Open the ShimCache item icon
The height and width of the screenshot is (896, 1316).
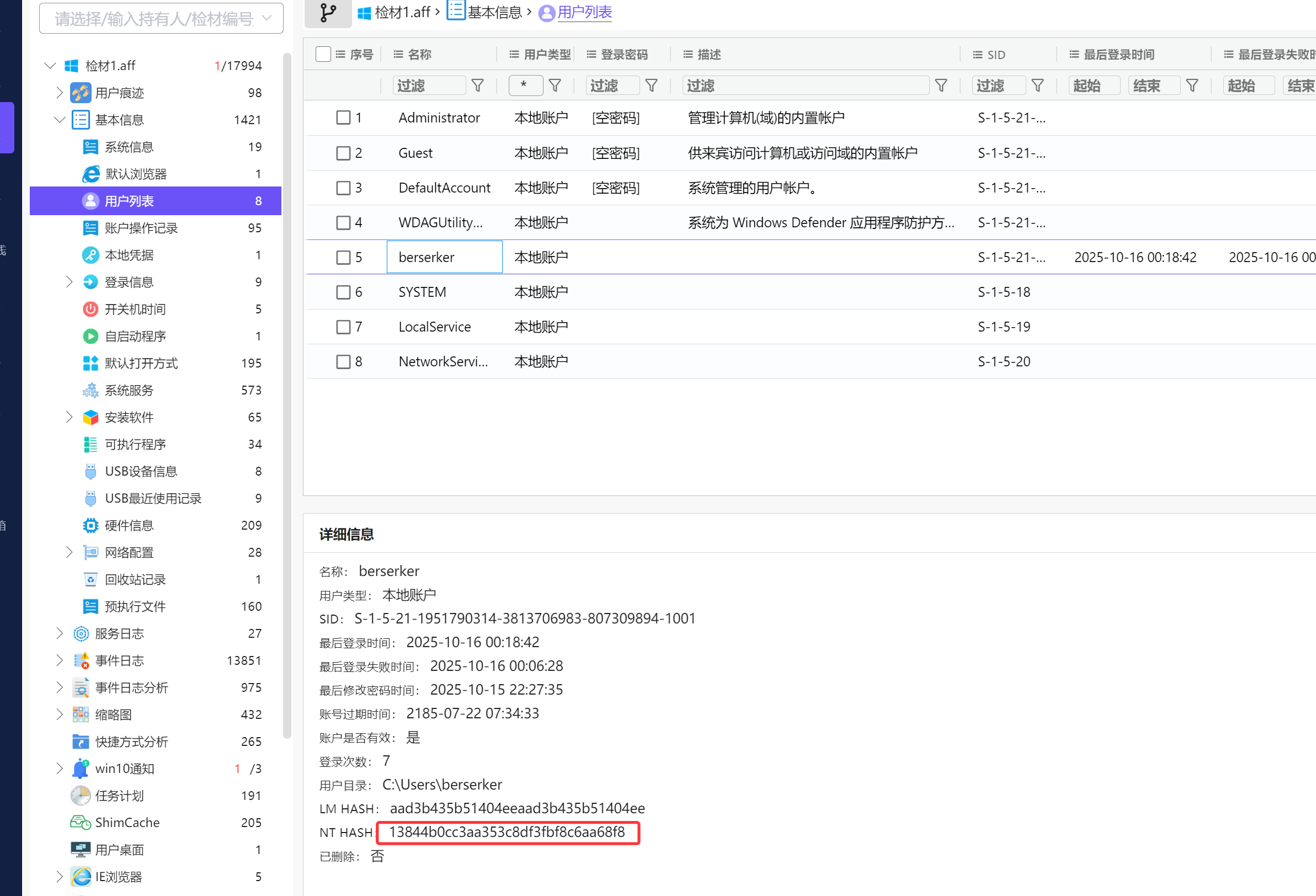click(x=81, y=823)
